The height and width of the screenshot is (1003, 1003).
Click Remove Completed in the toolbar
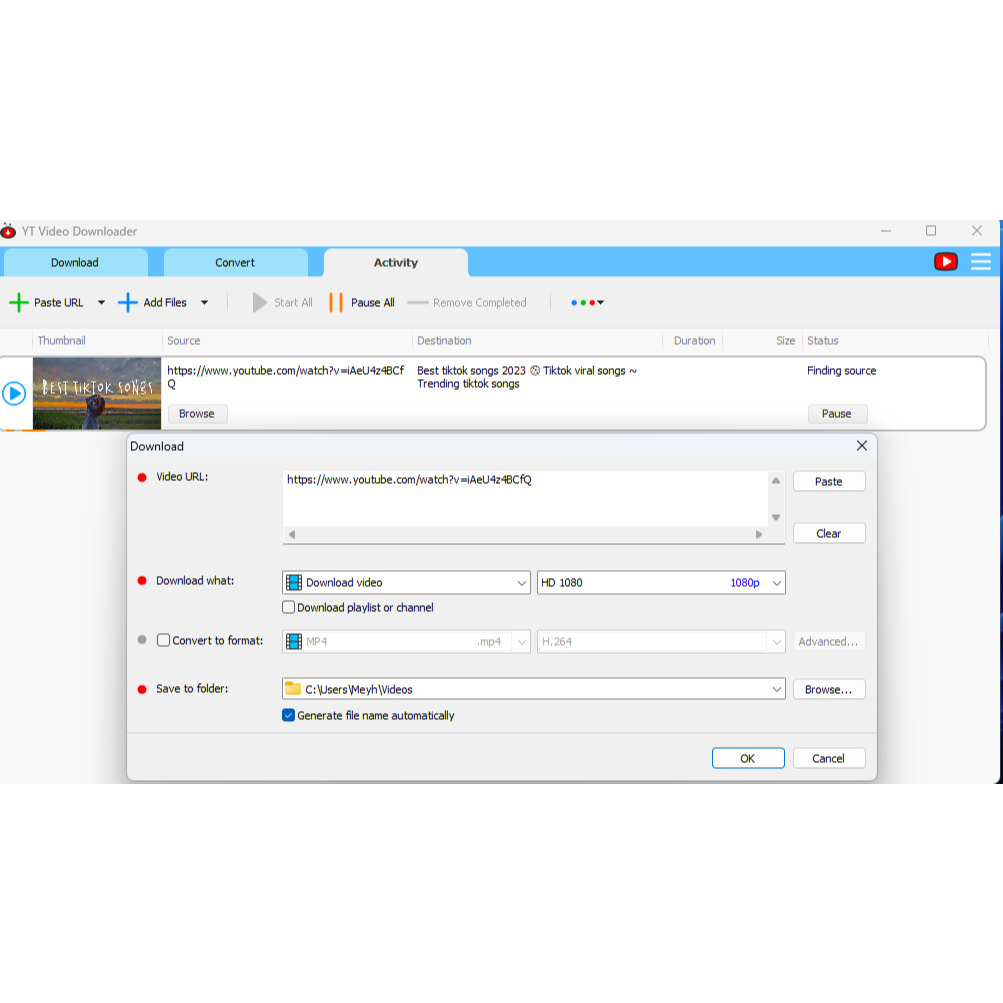pyautogui.click(x=478, y=303)
